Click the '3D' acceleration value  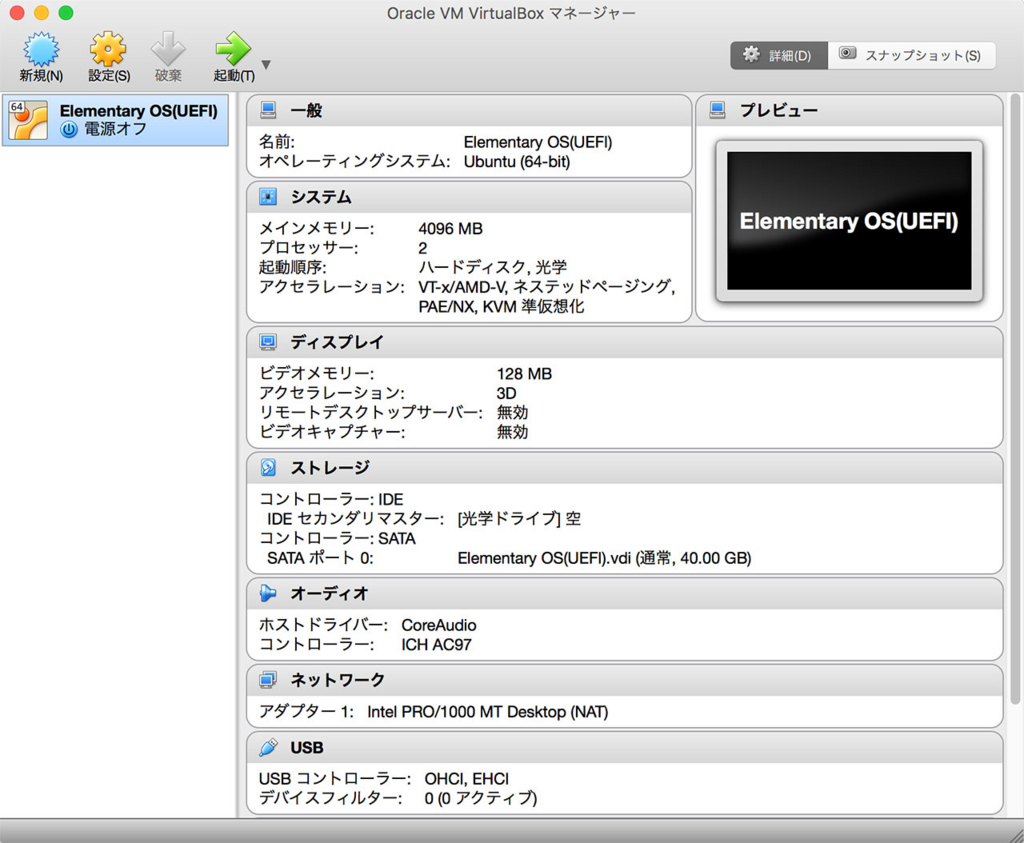pos(506,394)
